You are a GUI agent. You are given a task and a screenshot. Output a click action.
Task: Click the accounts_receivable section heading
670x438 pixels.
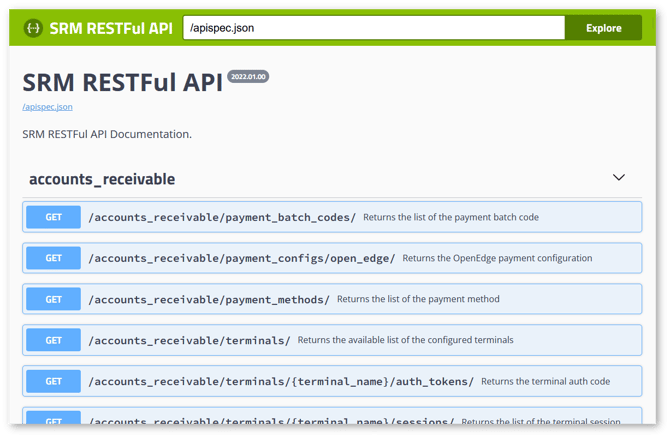pyautogui.click(x=102, y=179)
